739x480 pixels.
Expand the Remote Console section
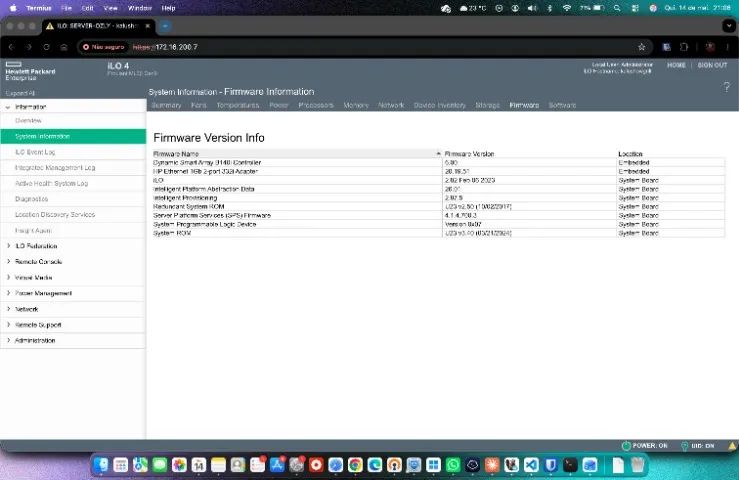(x=8, y=261)
